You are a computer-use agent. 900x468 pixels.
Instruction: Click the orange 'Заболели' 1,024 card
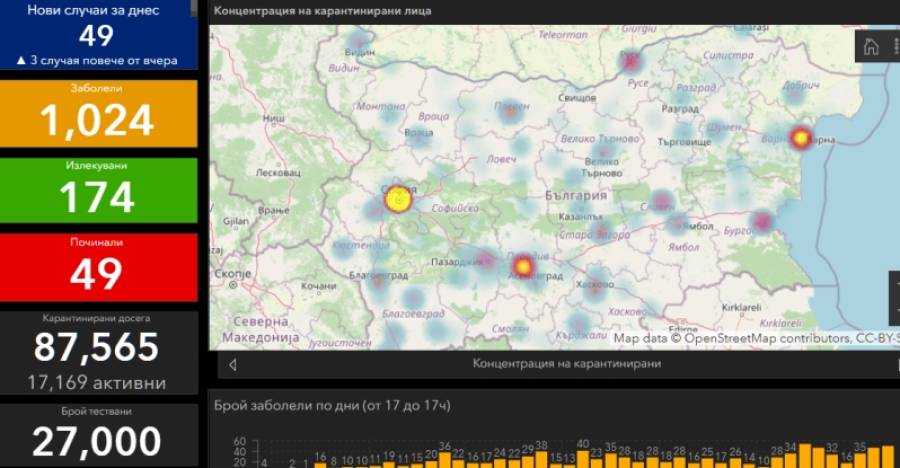98,113
